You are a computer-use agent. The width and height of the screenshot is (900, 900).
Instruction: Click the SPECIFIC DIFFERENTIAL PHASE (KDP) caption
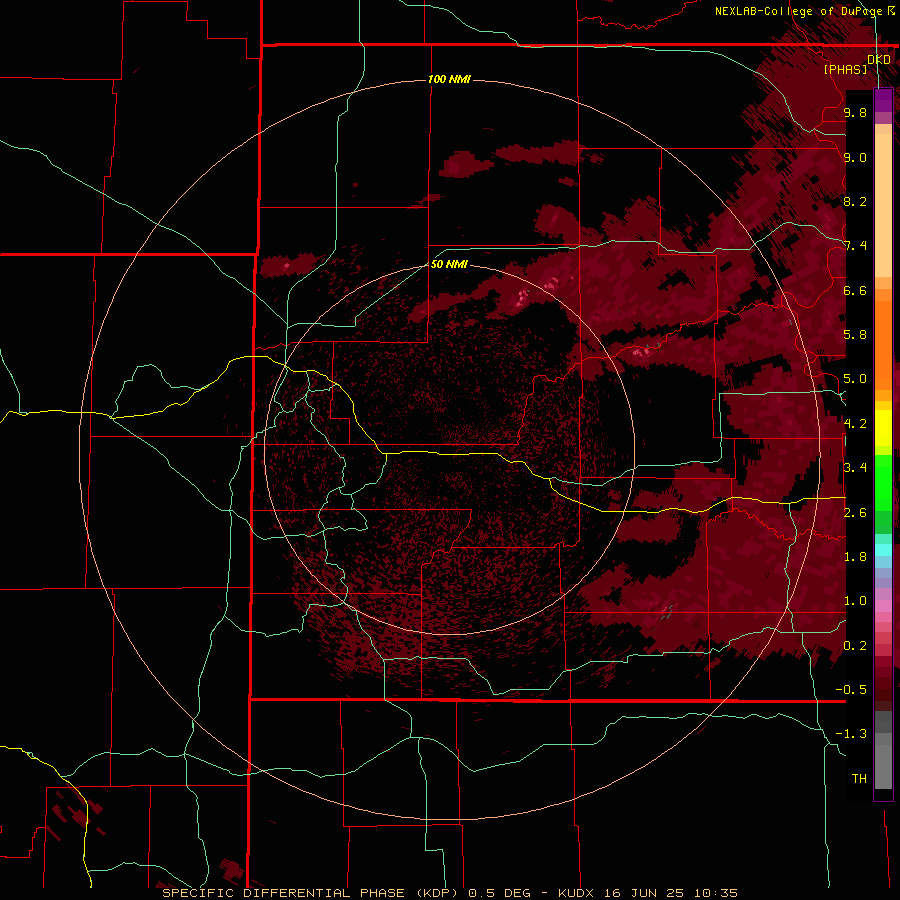click(x=312, y=893)
